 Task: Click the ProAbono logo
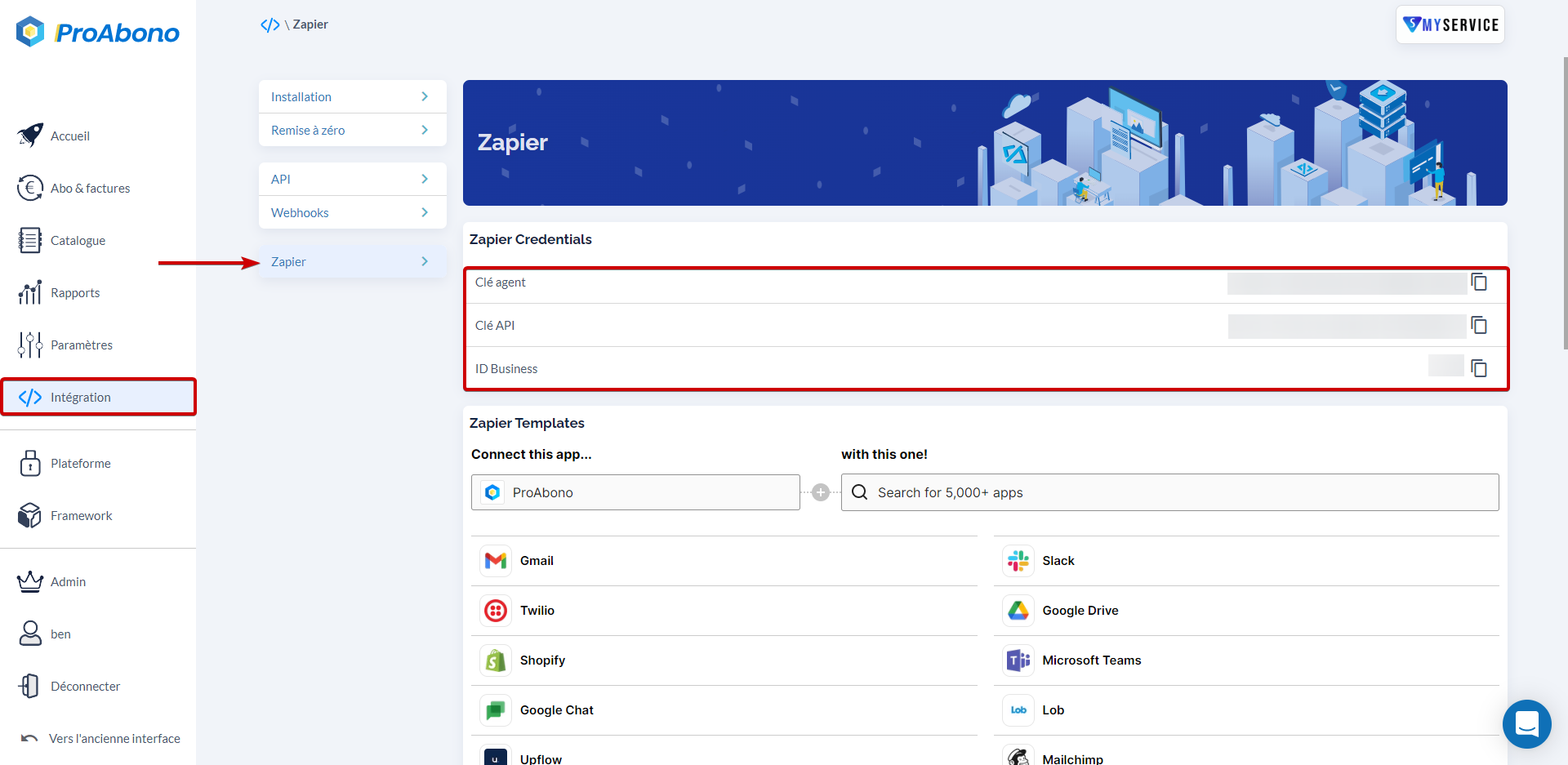(98, 32)
